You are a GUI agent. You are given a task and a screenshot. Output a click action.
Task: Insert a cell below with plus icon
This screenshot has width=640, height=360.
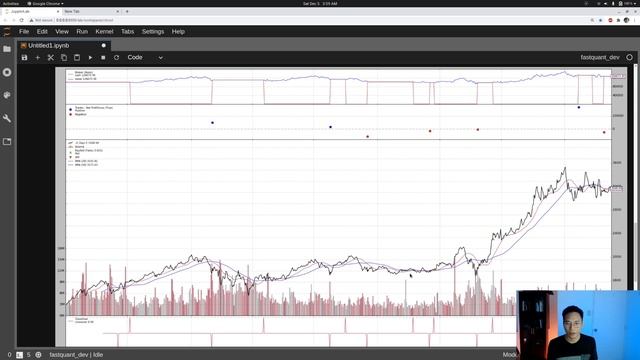[x=38, y=58]
